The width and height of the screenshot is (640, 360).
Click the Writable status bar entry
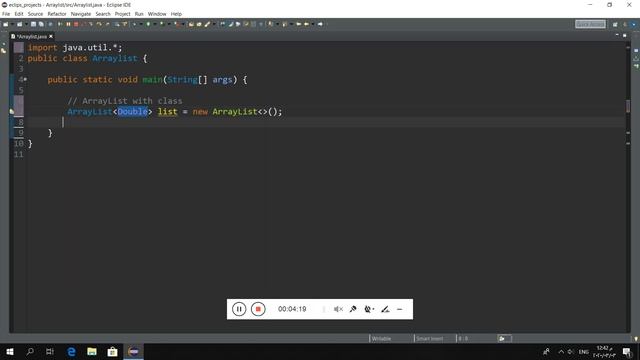point(381,338)
